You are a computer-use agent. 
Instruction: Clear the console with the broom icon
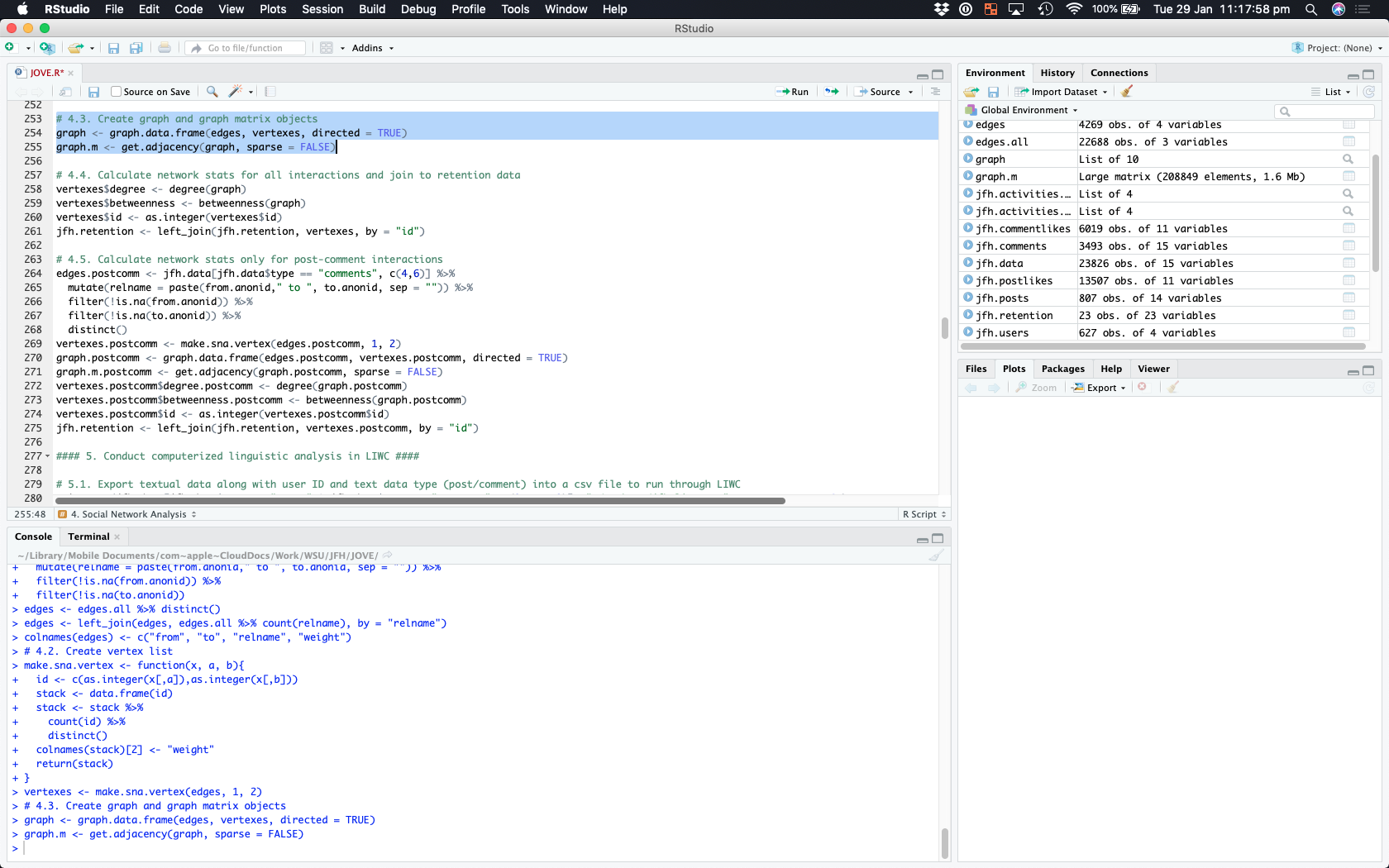point(935,556)
